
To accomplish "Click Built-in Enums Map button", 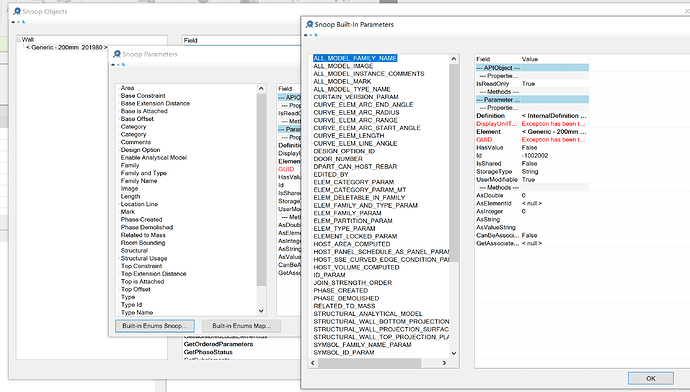I will [x=241, y=326].
